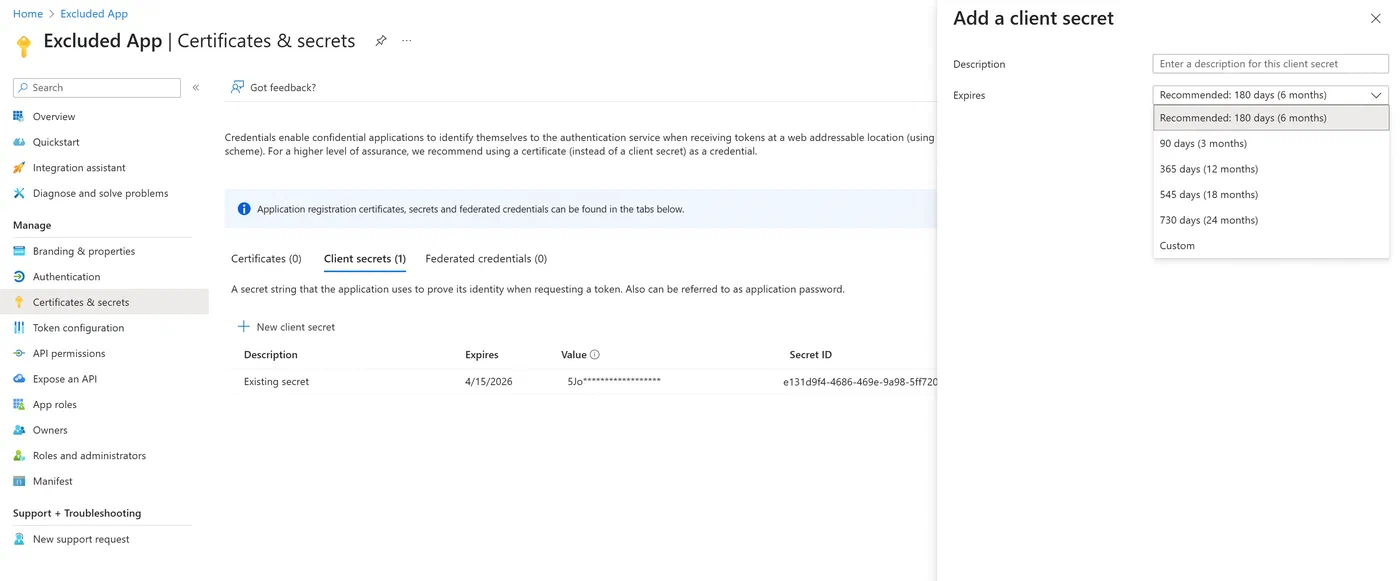Click the Branding & properties icon
Image resolution: width=1400 pixels, height=581 pixels.
[19, 251]
